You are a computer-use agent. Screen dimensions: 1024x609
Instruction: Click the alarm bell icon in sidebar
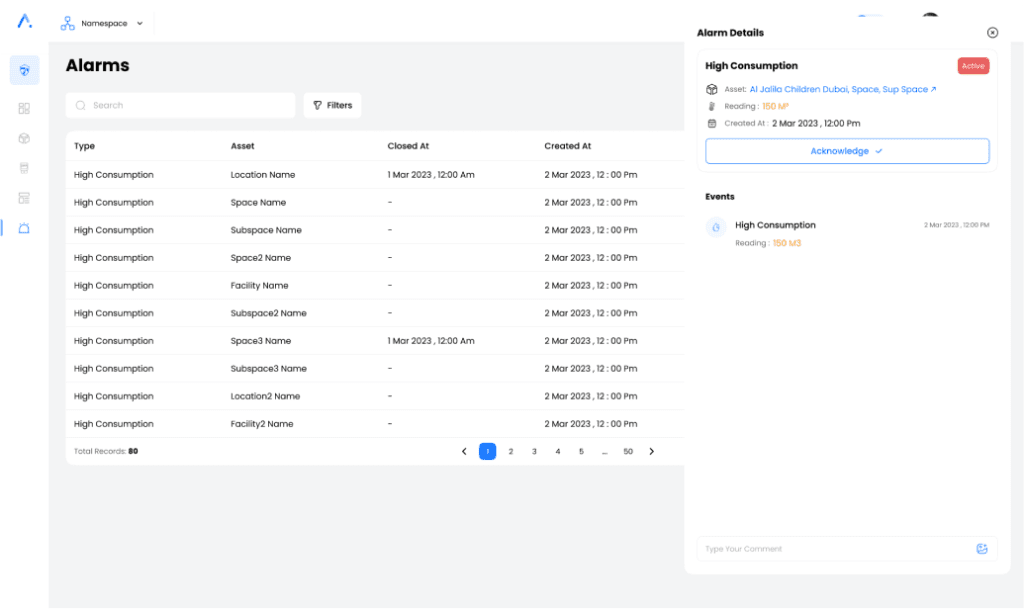click(x=24, y=228)
